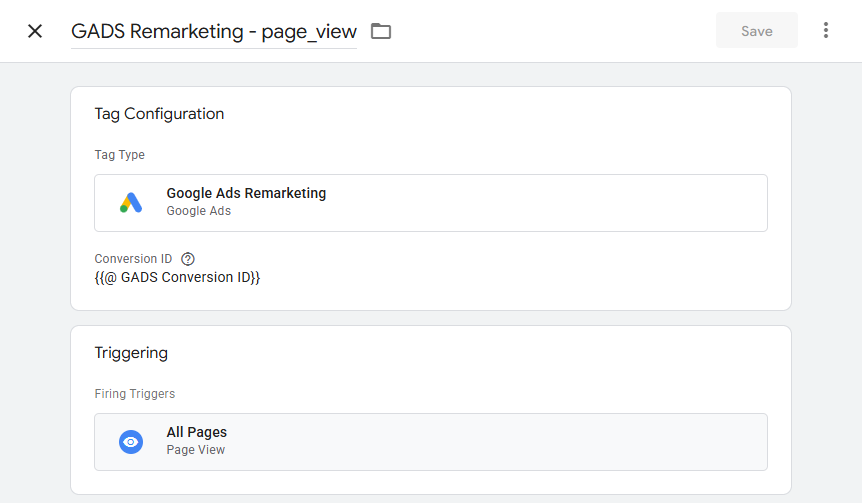Image resolution: width=862 pixels, height=503 pixels.
Task: Select the Google Ads Remarketing tag type title
Action: pyautogui.click(x=246, y=193)
